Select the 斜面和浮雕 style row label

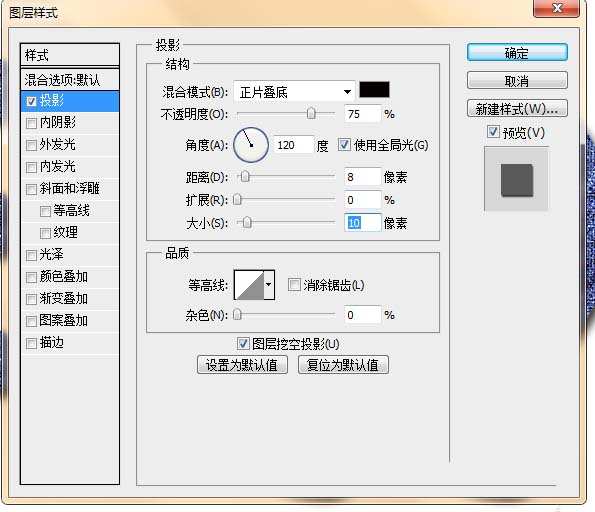point(70,188)
